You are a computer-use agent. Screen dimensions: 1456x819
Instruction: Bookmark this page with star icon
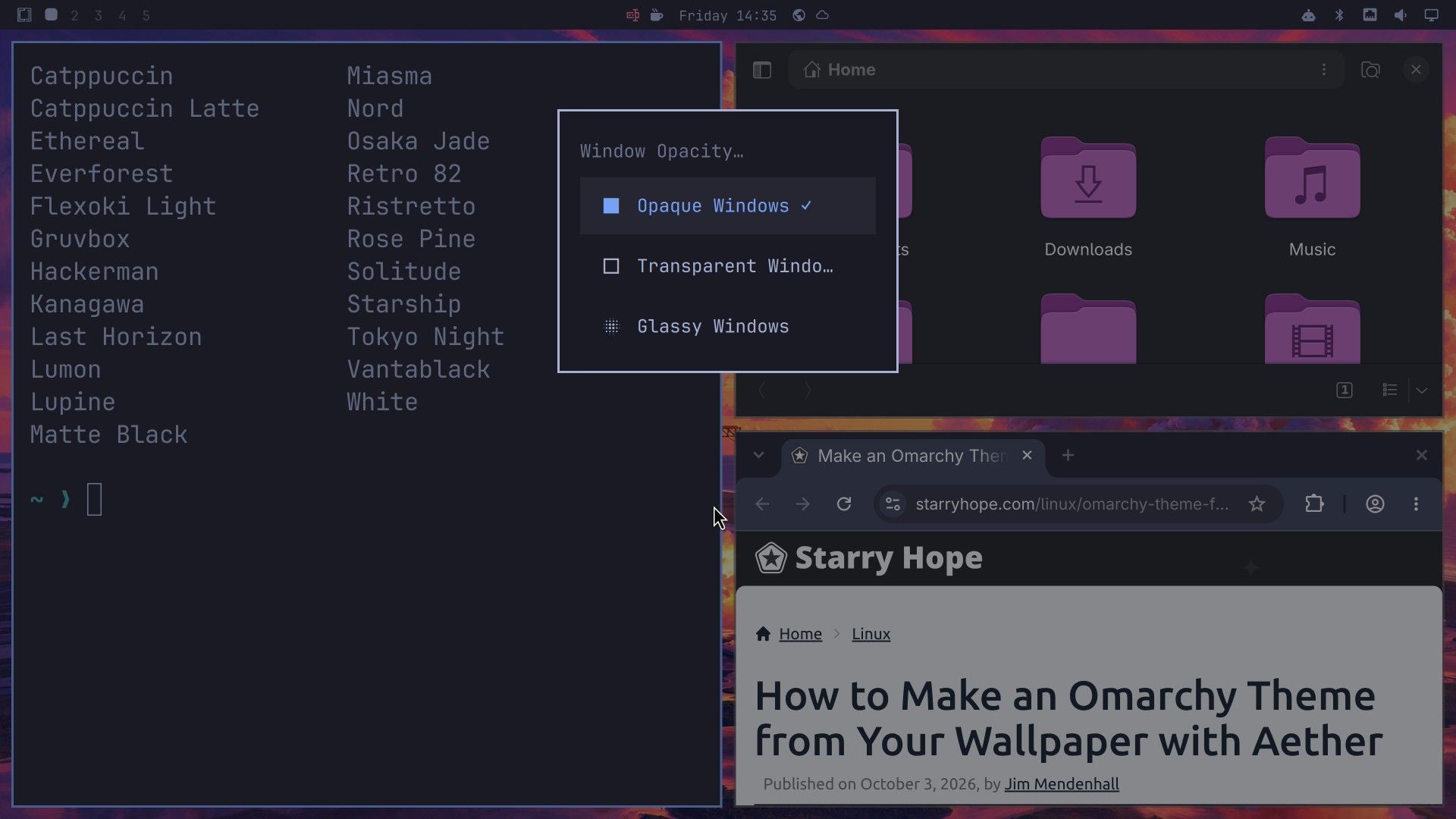click(x=1257, y=504)
